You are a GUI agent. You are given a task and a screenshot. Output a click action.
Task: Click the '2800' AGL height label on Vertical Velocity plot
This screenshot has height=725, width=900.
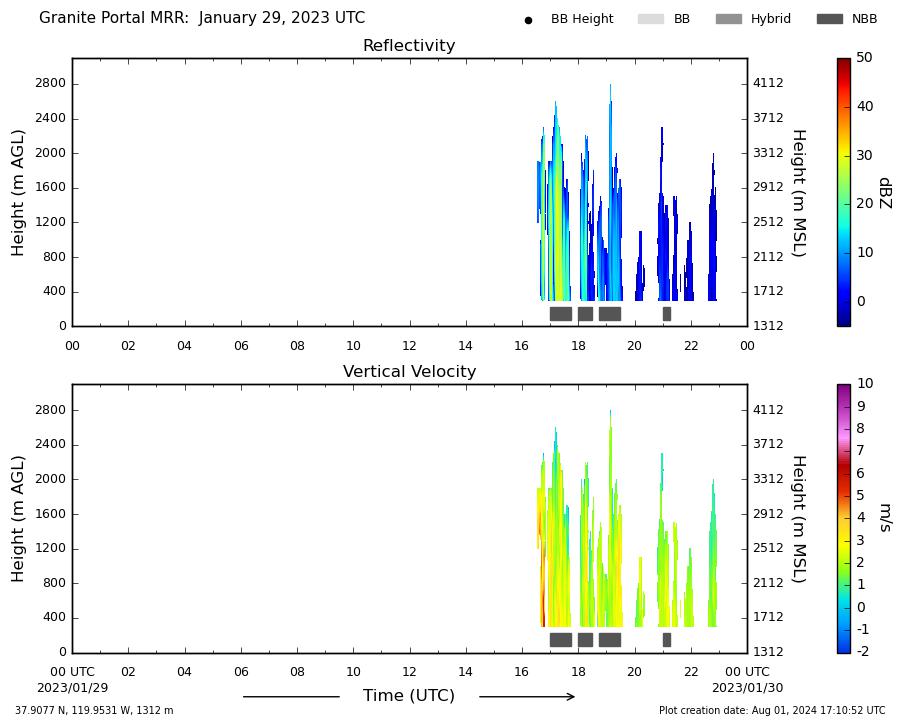51,410
